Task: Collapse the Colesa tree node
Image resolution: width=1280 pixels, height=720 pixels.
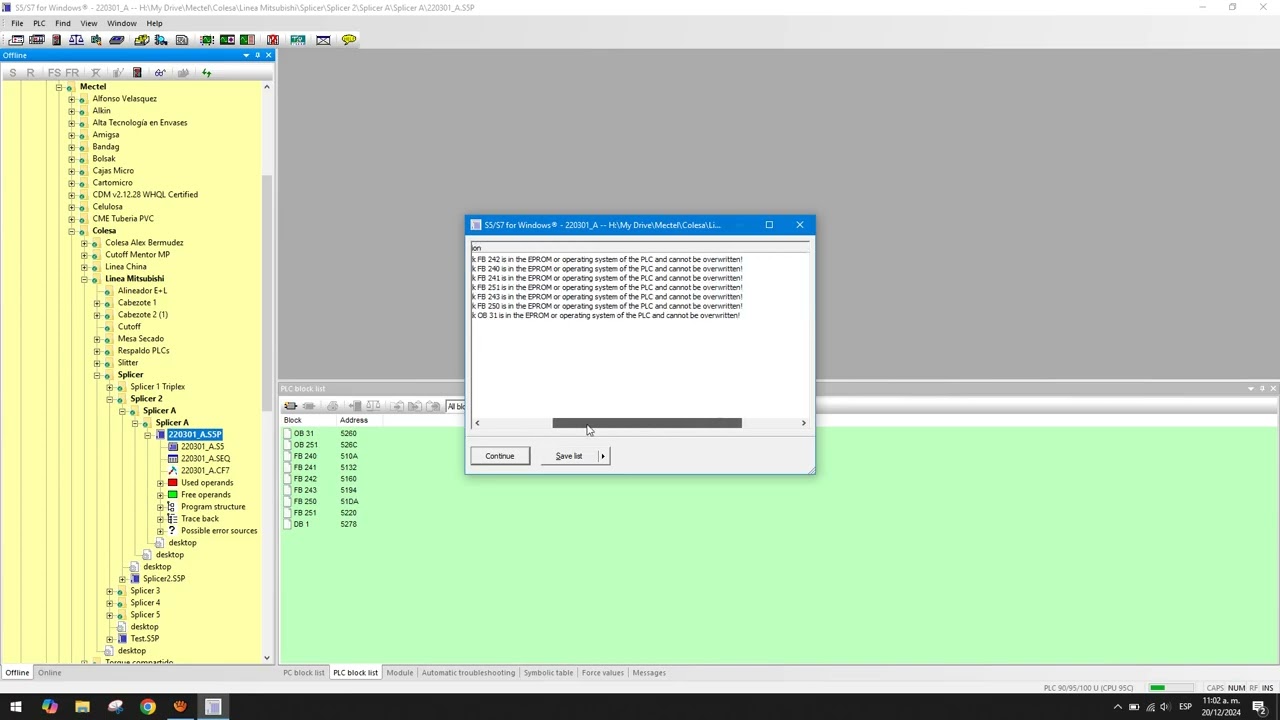Action: (x=71, y=231)
